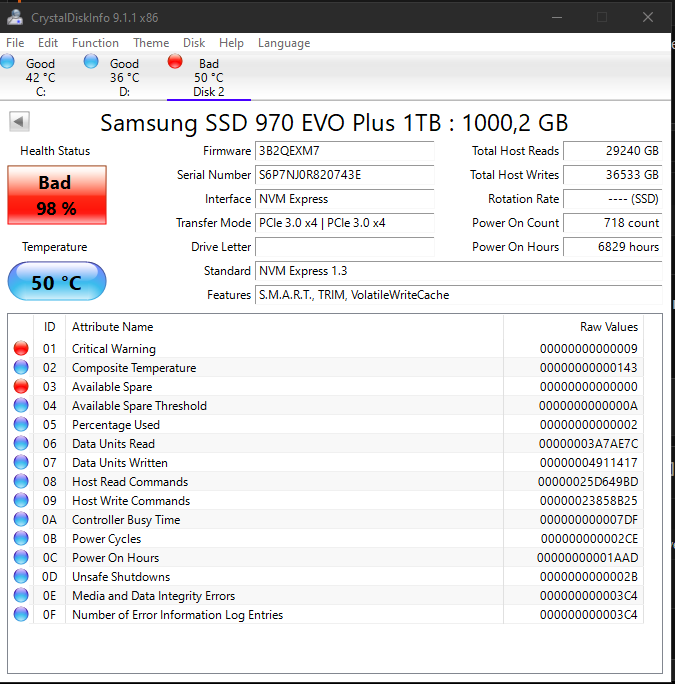
Task: Close the CrystalDiskInfo window
Action: (x=648, y=17)
